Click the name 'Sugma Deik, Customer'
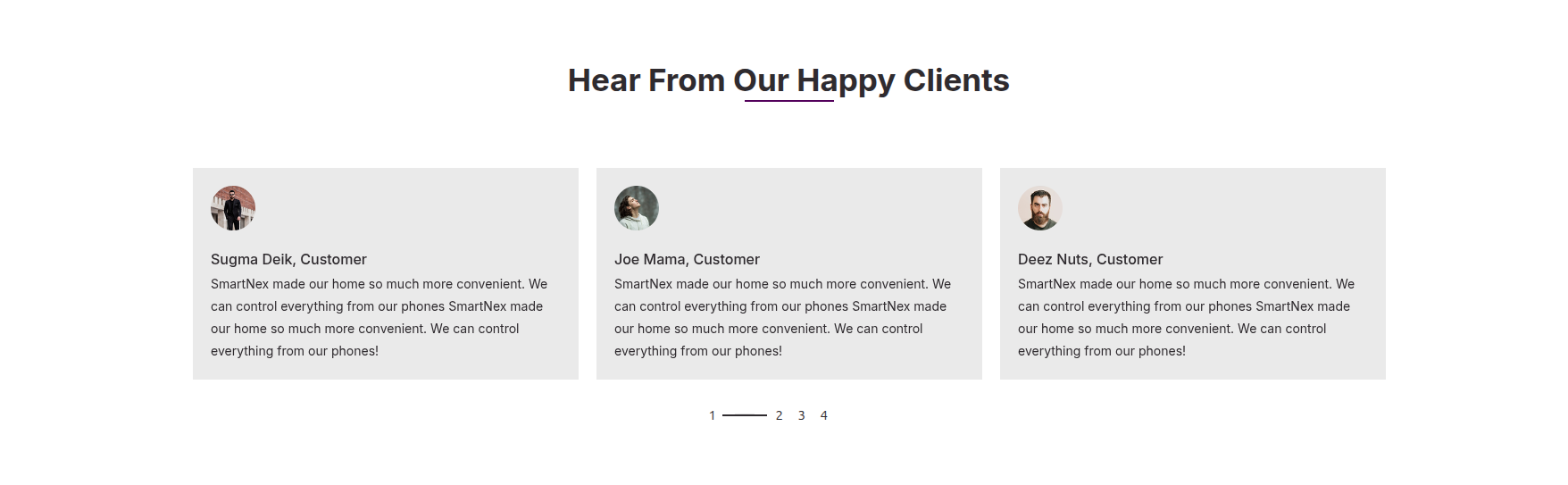The width and height of the screenshot is (1568, 485). 288,259
